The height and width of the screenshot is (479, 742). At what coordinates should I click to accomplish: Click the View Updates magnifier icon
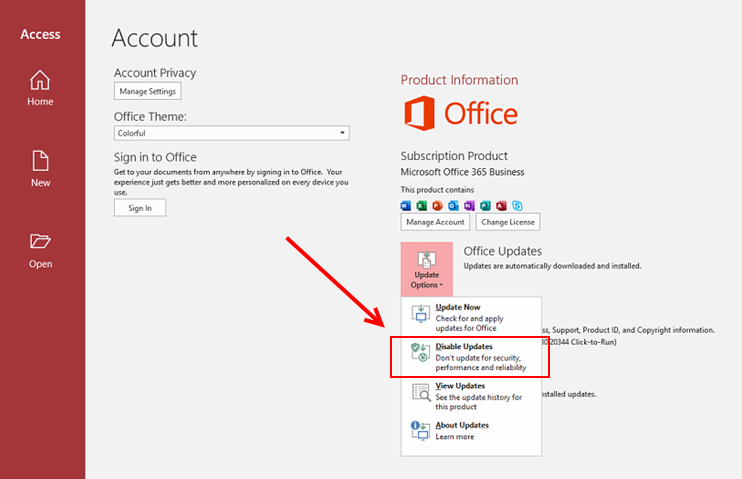tap(421, 392)
